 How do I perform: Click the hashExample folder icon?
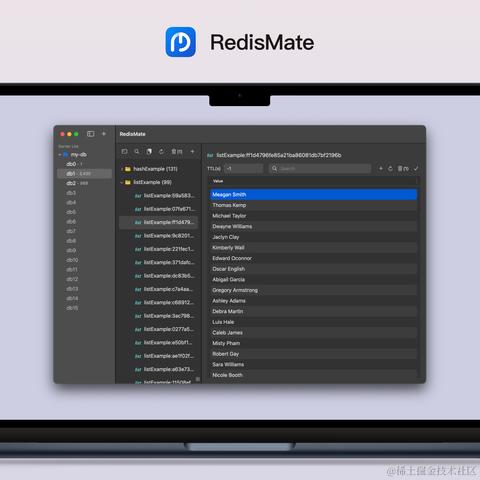(128, 169)
